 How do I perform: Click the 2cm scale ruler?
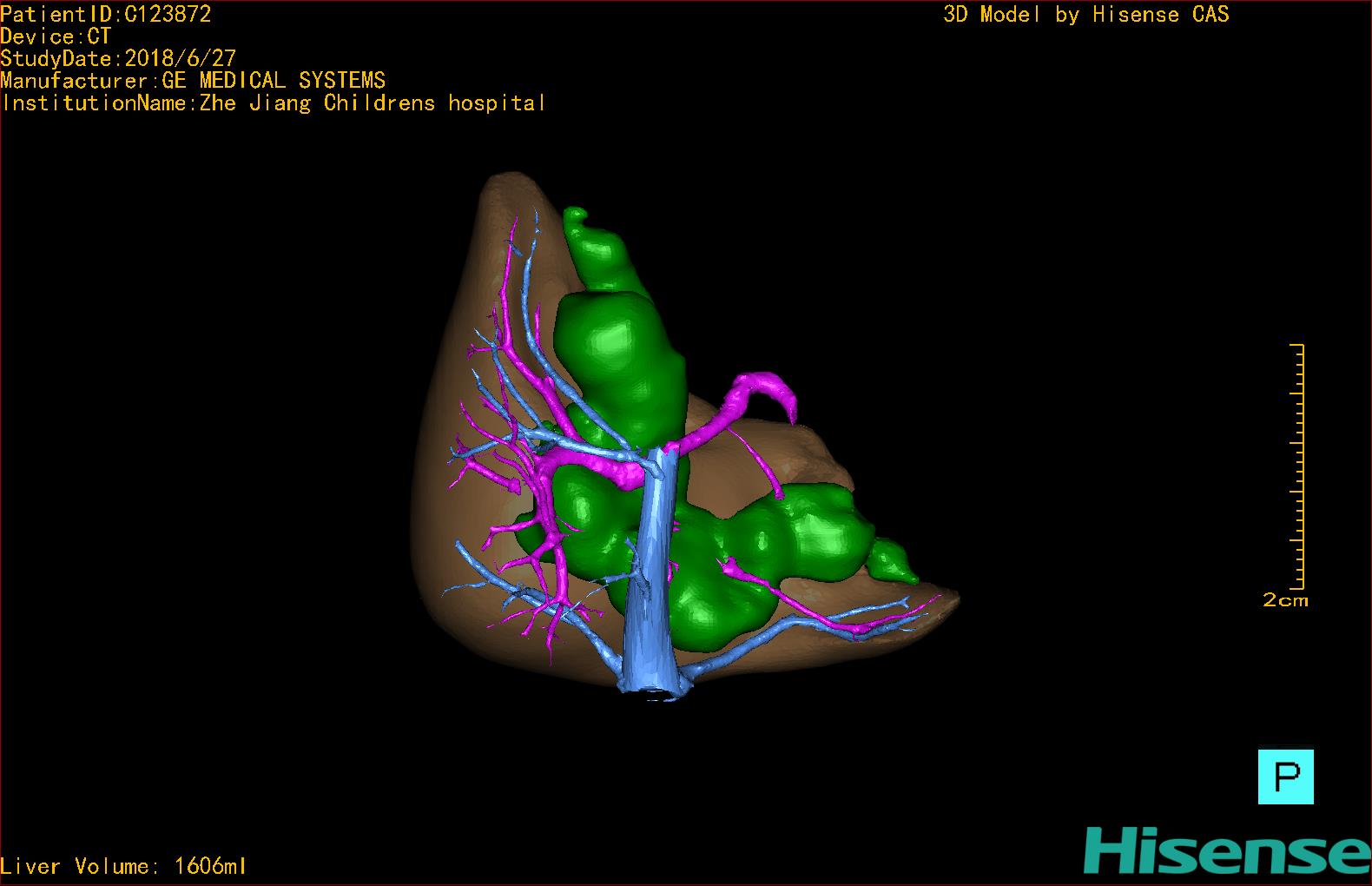click(x=1297, y=467)
